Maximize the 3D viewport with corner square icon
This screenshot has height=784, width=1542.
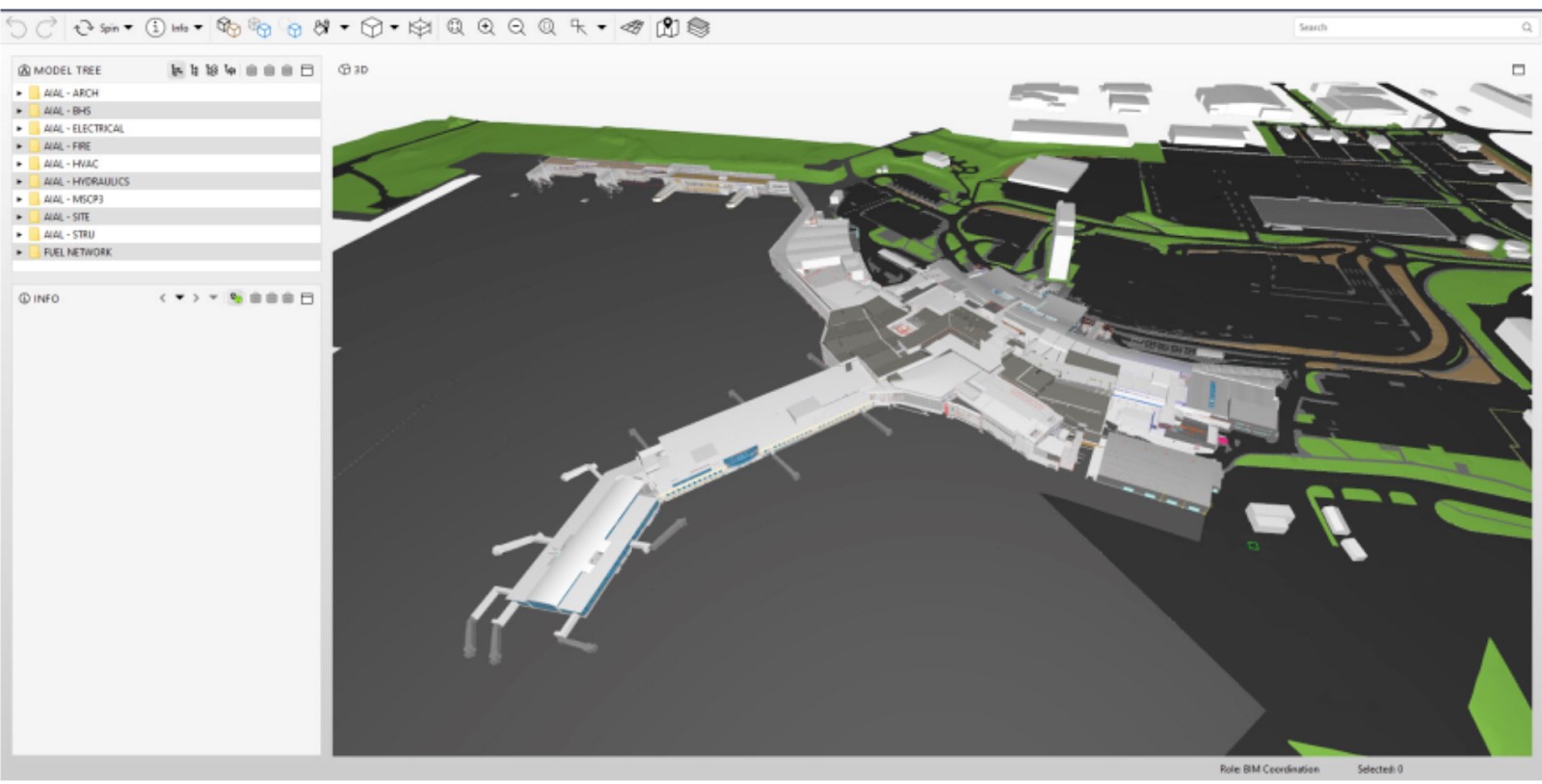(x=1518, y=69)
